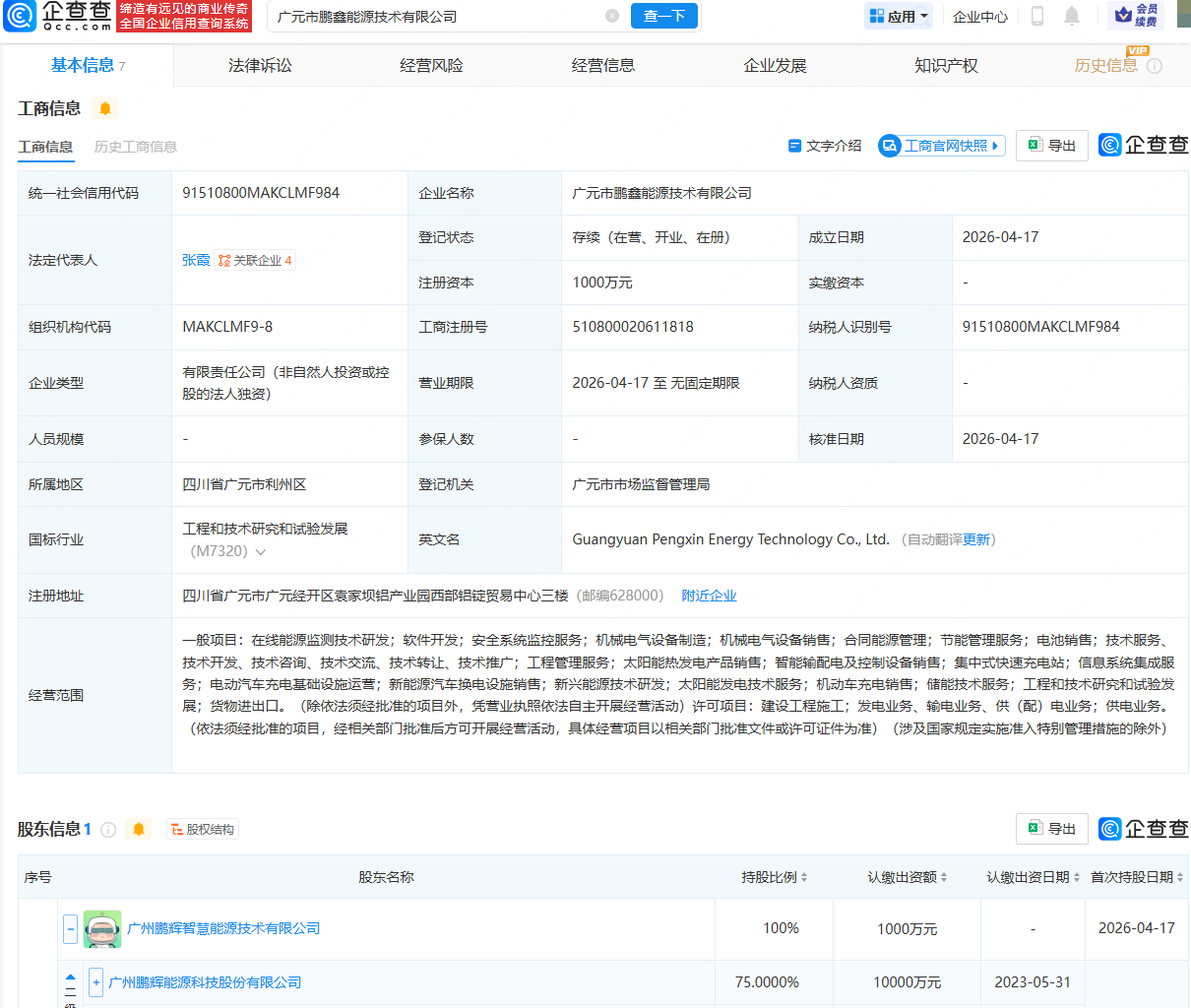Screen dimensions: 1191x1008
Task: Collapse 广州鹏辉智慧能源技术有限公司 row
Action: tap(70, 928)
